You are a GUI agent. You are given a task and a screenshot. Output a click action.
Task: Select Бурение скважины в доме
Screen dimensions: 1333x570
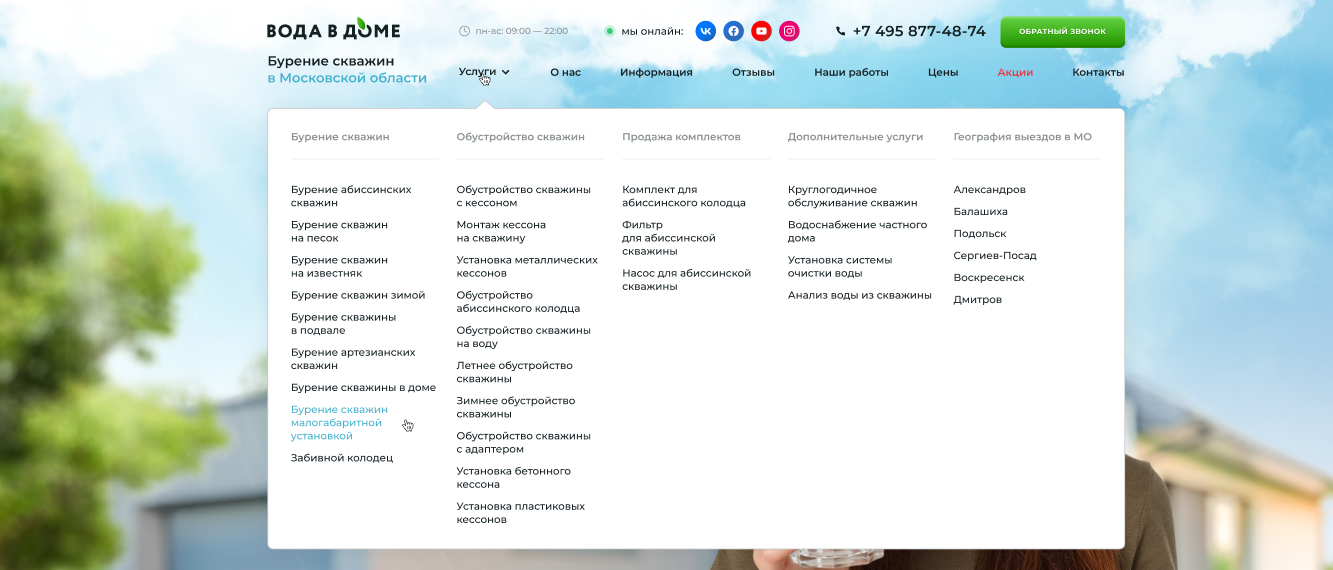click(363, 387)
